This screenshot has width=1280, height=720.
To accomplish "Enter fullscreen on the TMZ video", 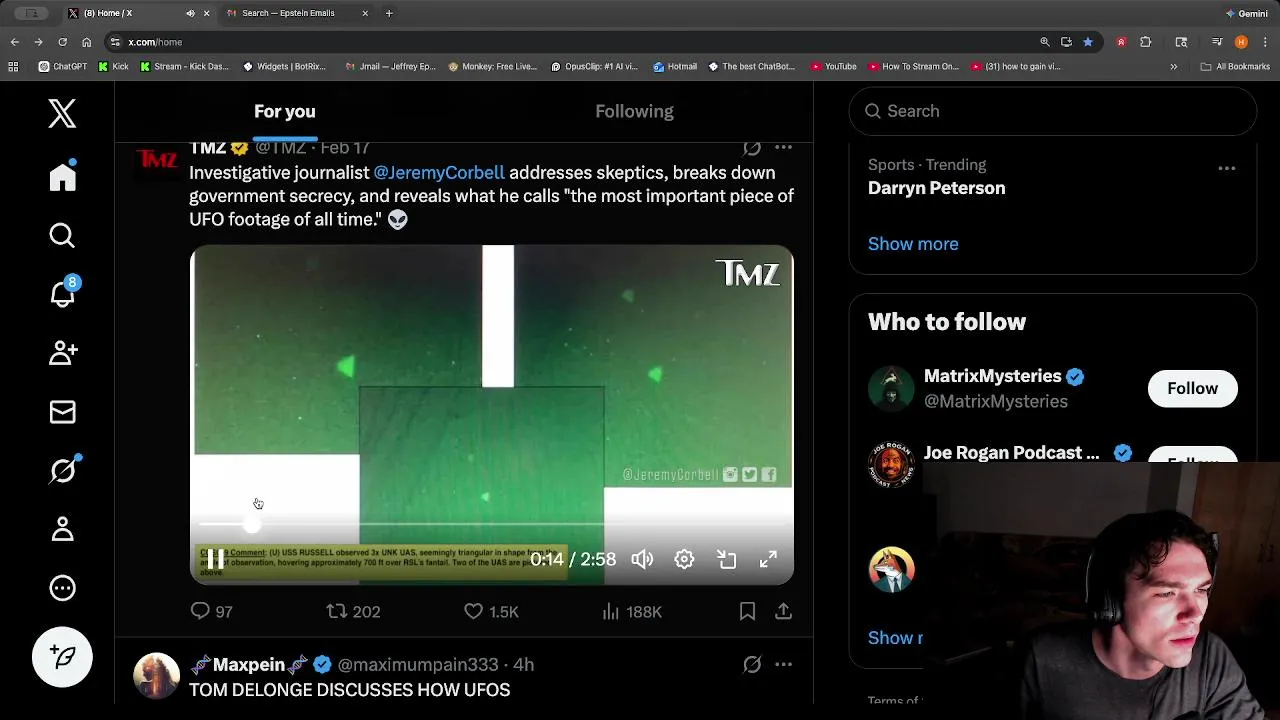I will click(767, 559).
